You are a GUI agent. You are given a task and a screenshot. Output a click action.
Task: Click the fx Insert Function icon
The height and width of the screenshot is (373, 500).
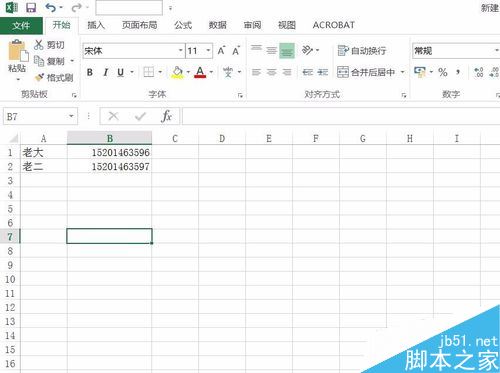(x=166, y=116)
